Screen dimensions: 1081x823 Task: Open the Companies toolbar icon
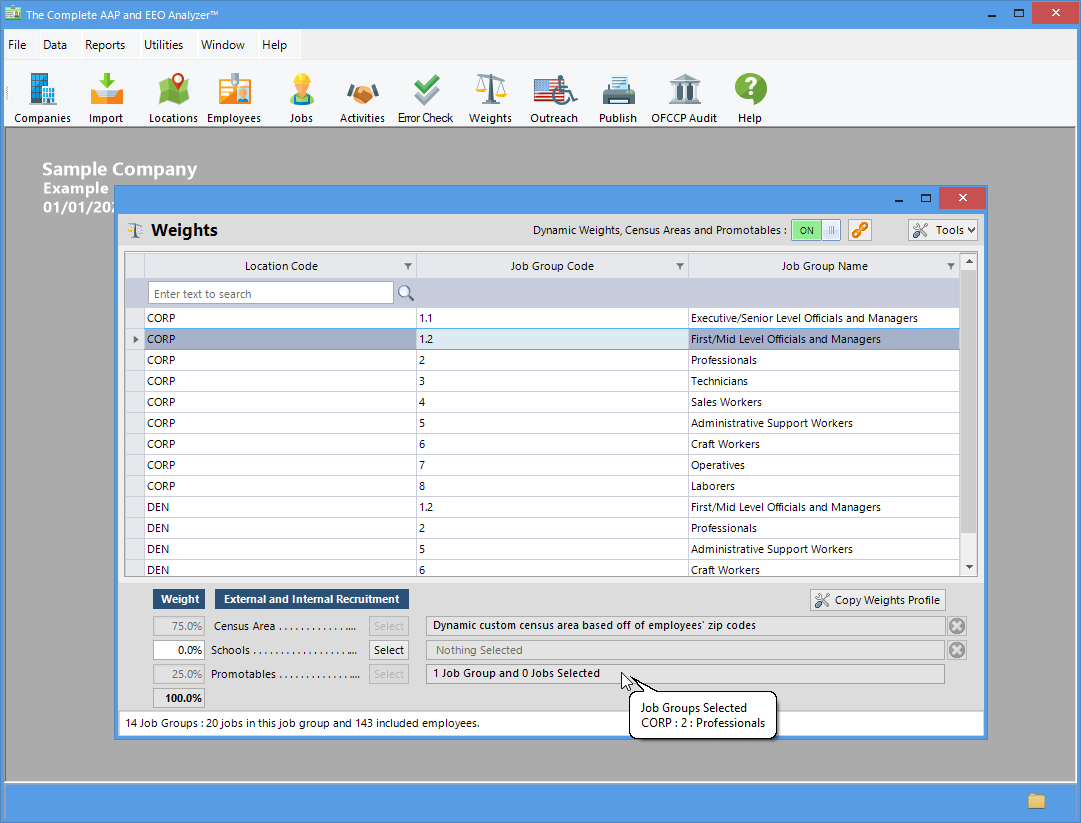tap(43, 99)
